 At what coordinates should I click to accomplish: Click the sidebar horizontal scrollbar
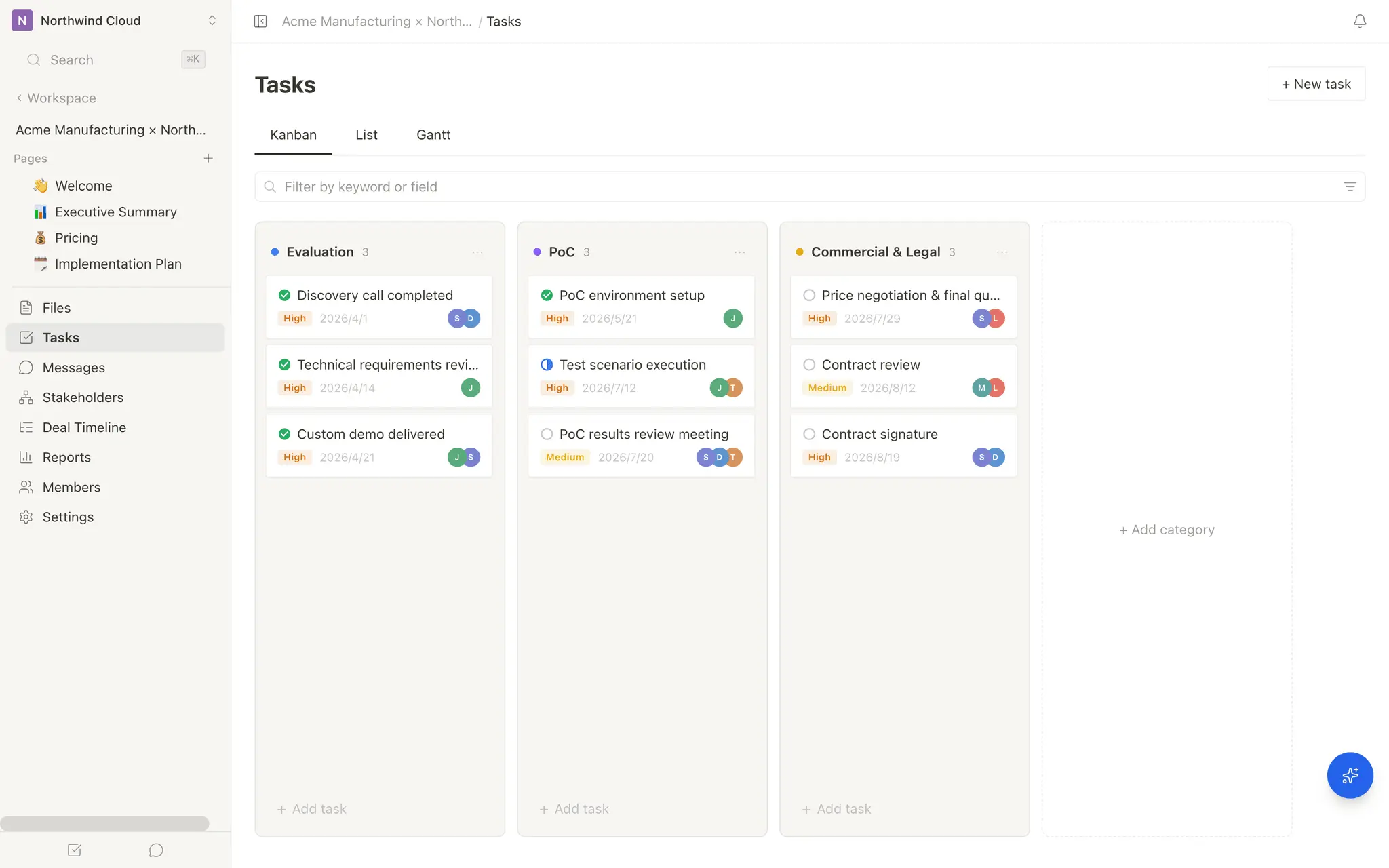pyautogui.click(x=104, y=823)
